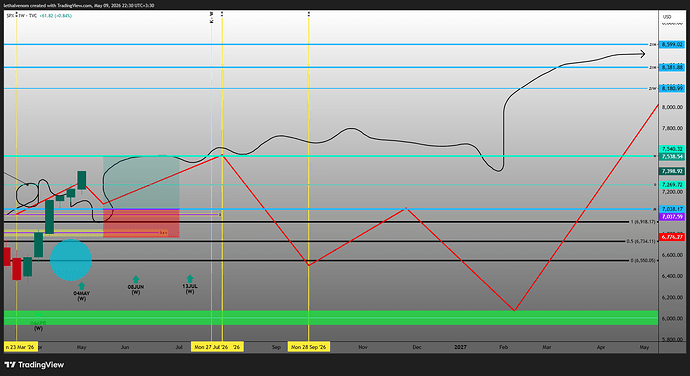Click the 7,800.00 axis value
The height and width of the screenshot is (376, 690).
672,128
